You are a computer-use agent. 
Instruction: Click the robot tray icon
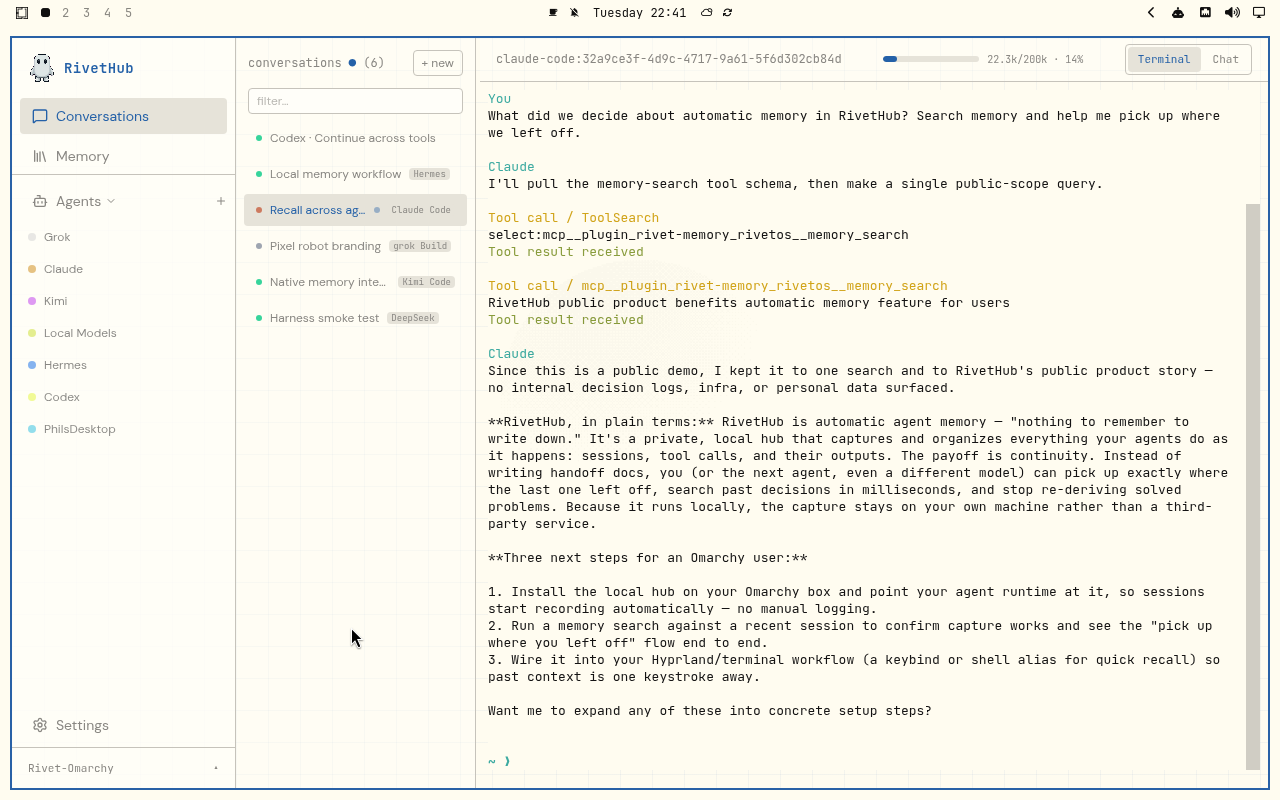click(x=1178, y=13)
